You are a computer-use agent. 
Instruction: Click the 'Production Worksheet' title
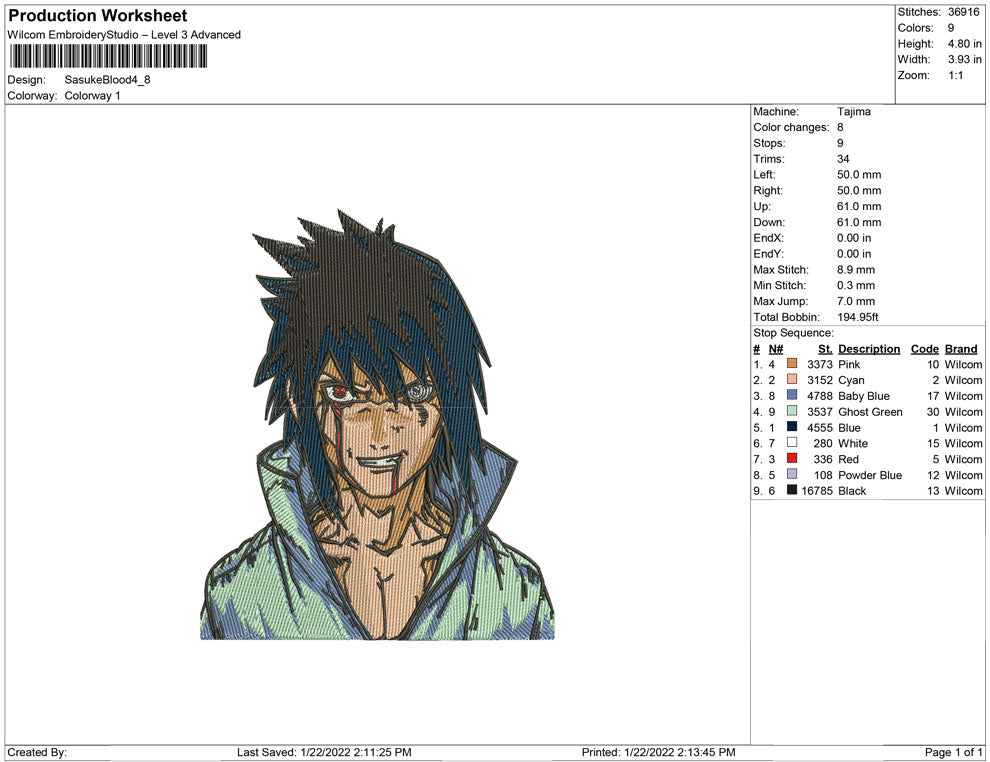98,16
